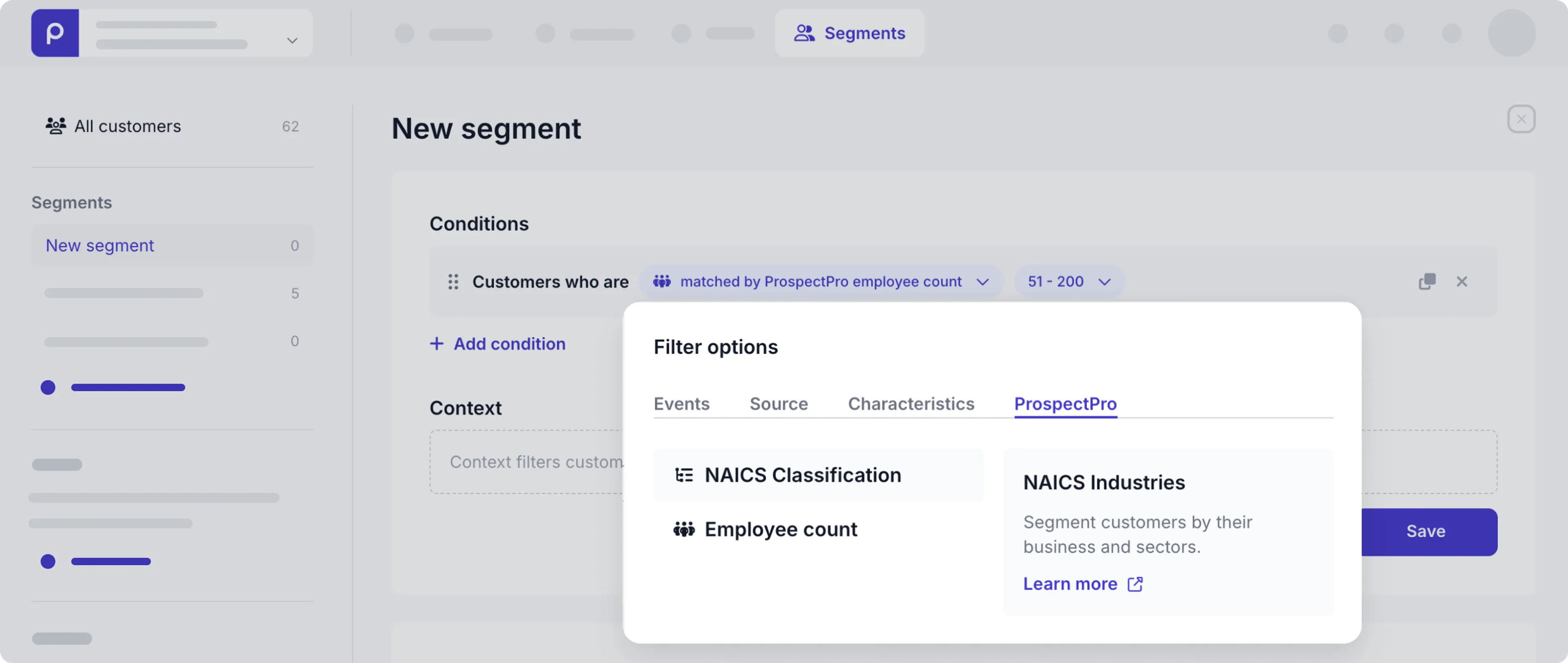This screenshot has width=1568, height=663.
Task: Select New segment in the Segments sidebar
Action: (x=99, y=245)
